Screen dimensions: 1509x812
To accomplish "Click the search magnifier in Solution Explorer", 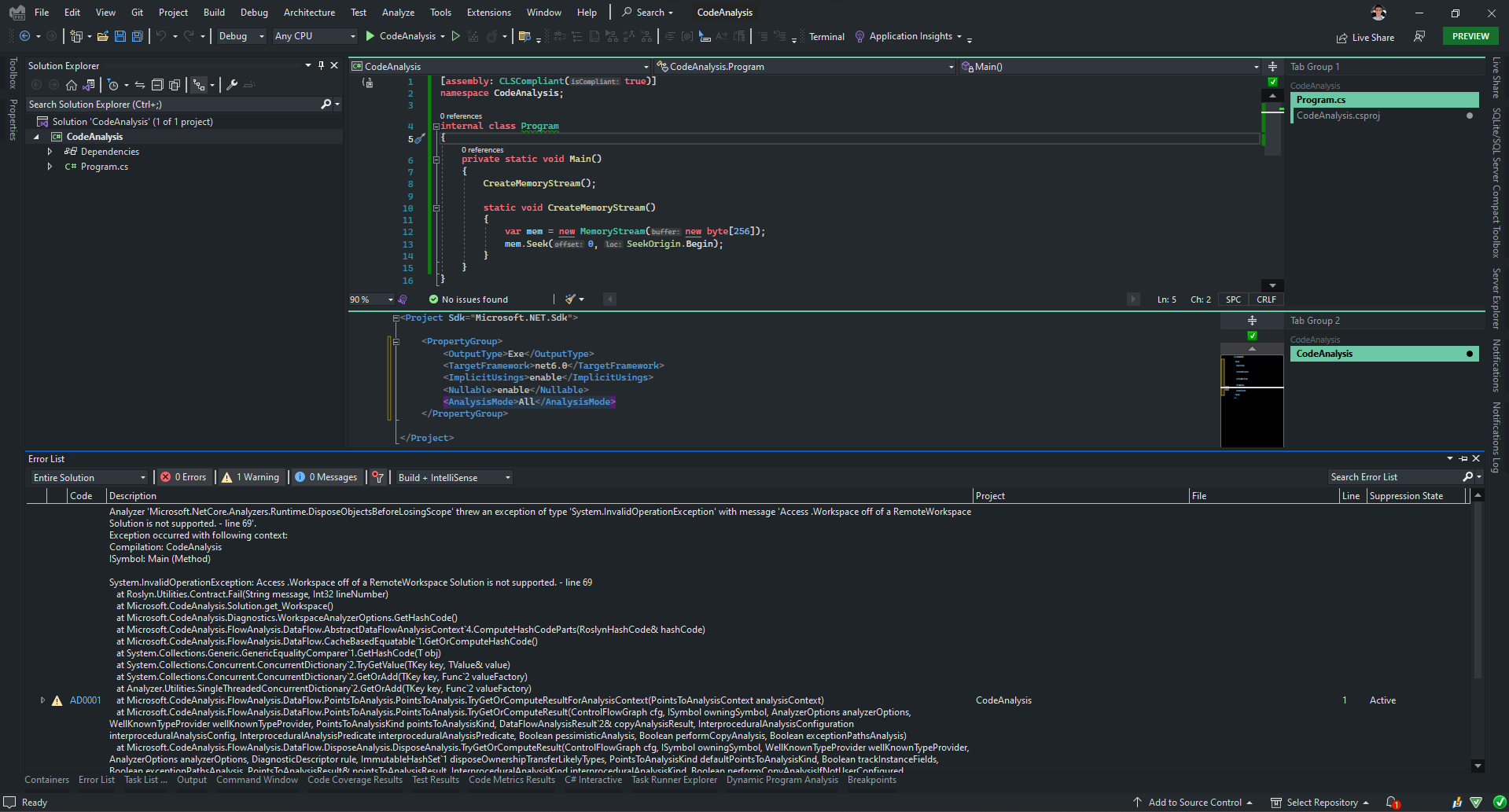I will click(x=325, y=104).
